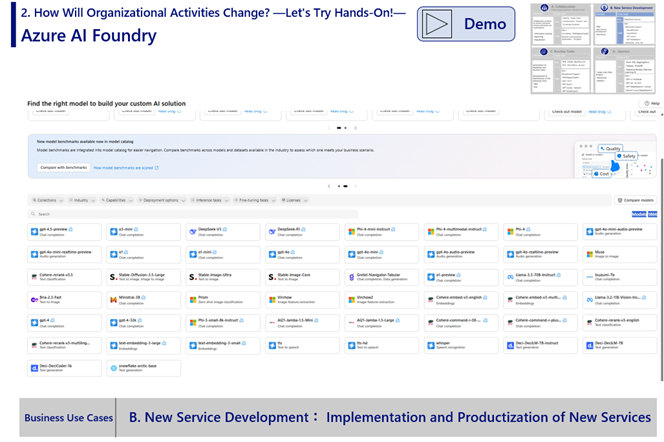The image size is (664, 442).
Task: Open the Cohere-embed-v3-english model card
Action: (x=461, y=300)
